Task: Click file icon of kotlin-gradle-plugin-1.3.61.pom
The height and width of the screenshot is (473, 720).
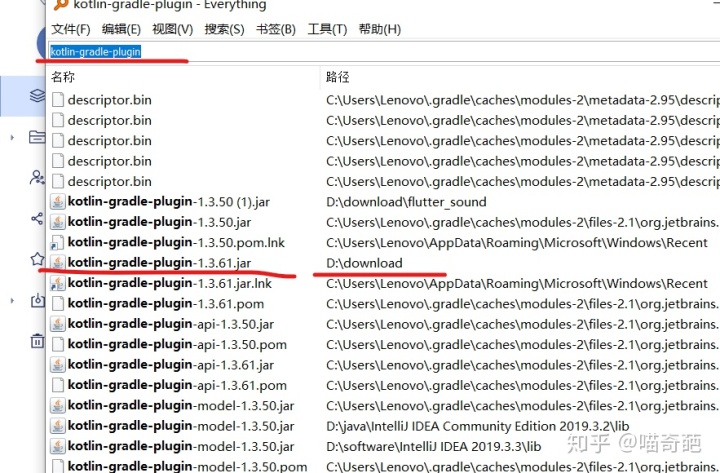Action: click(58, 304)
